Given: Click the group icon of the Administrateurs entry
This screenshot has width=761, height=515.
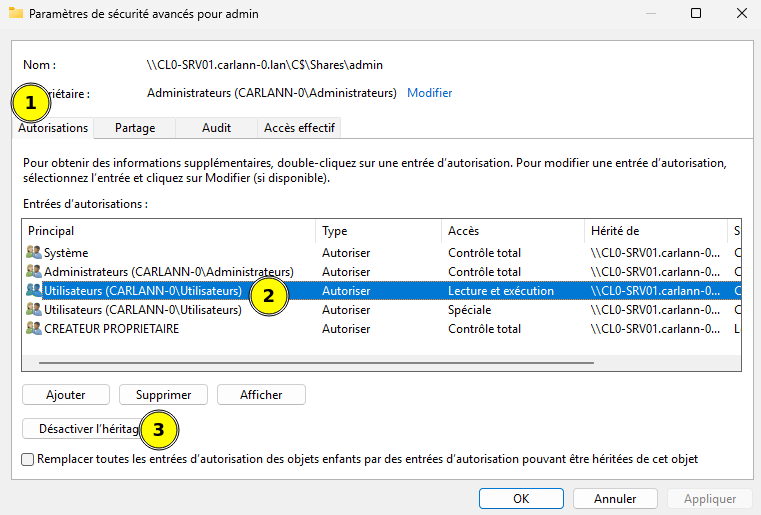Looking at the screenshot, I should (33, 271).
